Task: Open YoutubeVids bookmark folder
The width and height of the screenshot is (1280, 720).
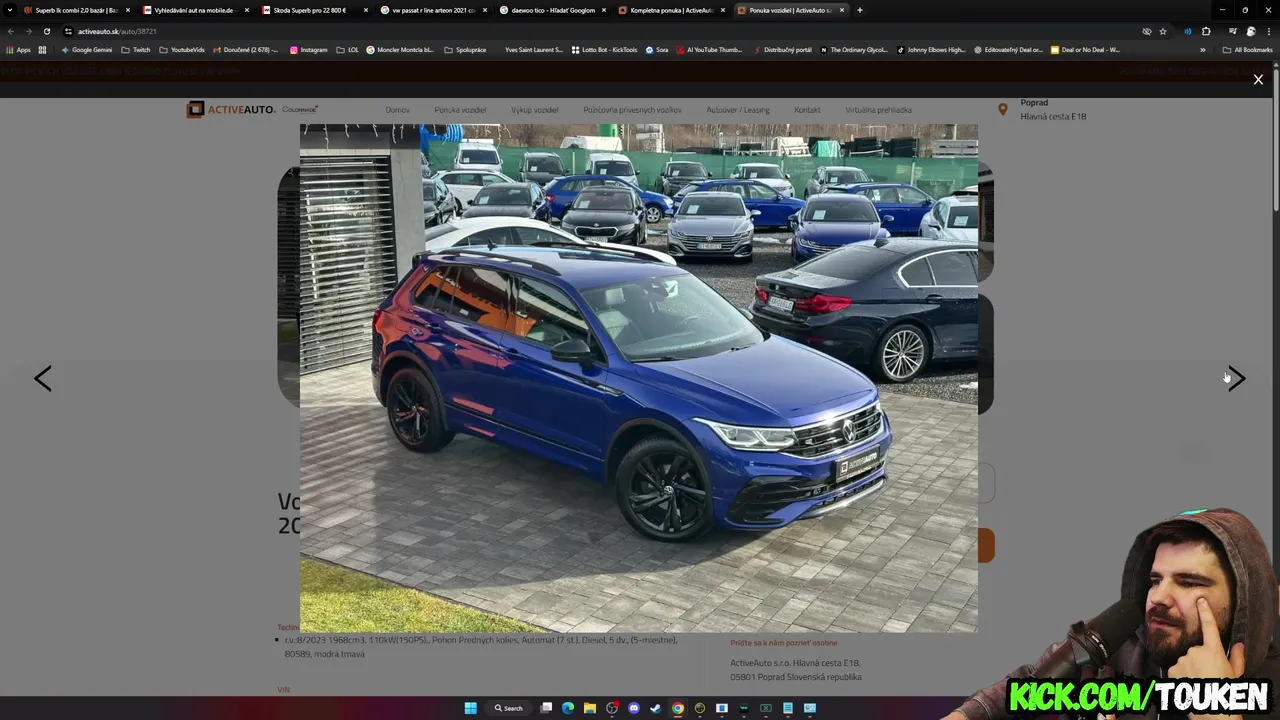Action: point(182,50)
